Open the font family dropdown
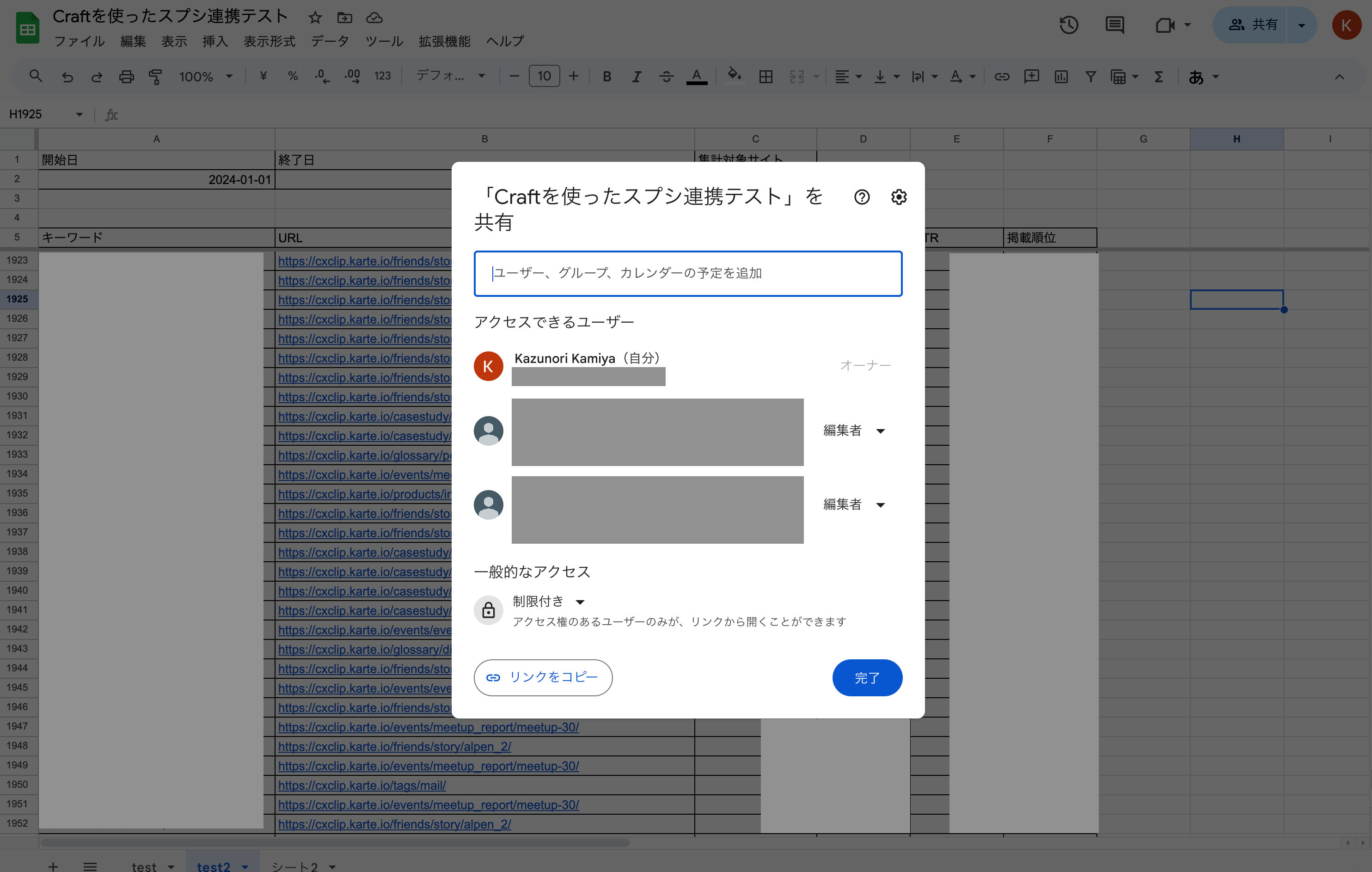Image resolution: width=1372 pixels, height=872 pixels. pos(450,76)
